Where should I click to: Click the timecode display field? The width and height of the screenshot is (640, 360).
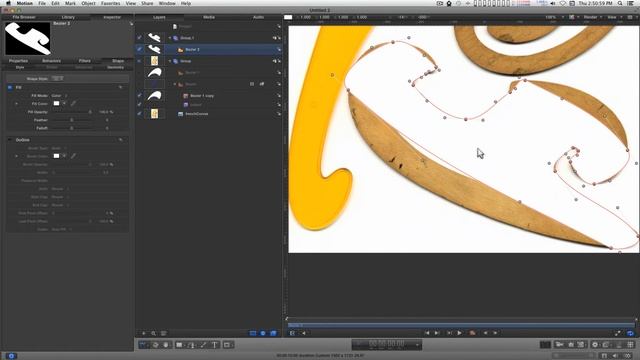[387, 344]
